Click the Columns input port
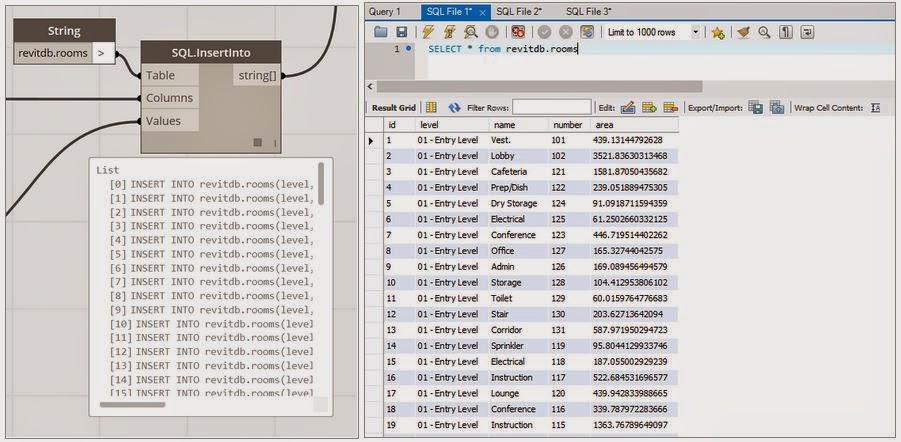Image resolution: width=901 pixels, height=442 pixels. pos(170,98)
